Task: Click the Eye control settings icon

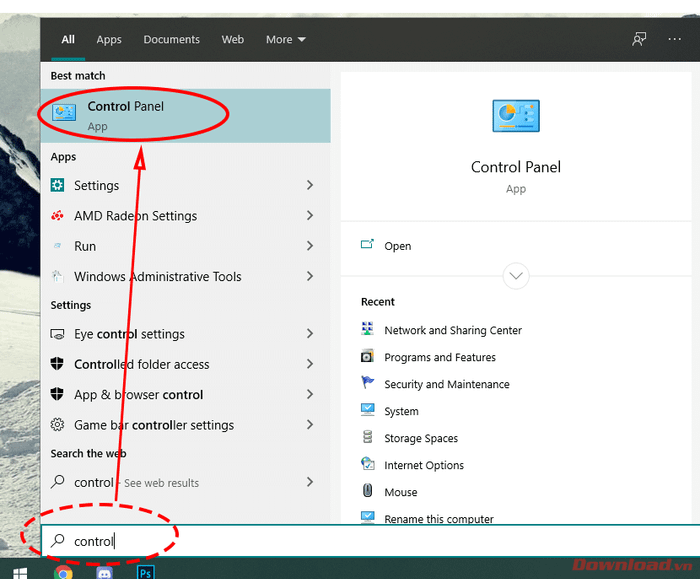Action: point(57,334)
